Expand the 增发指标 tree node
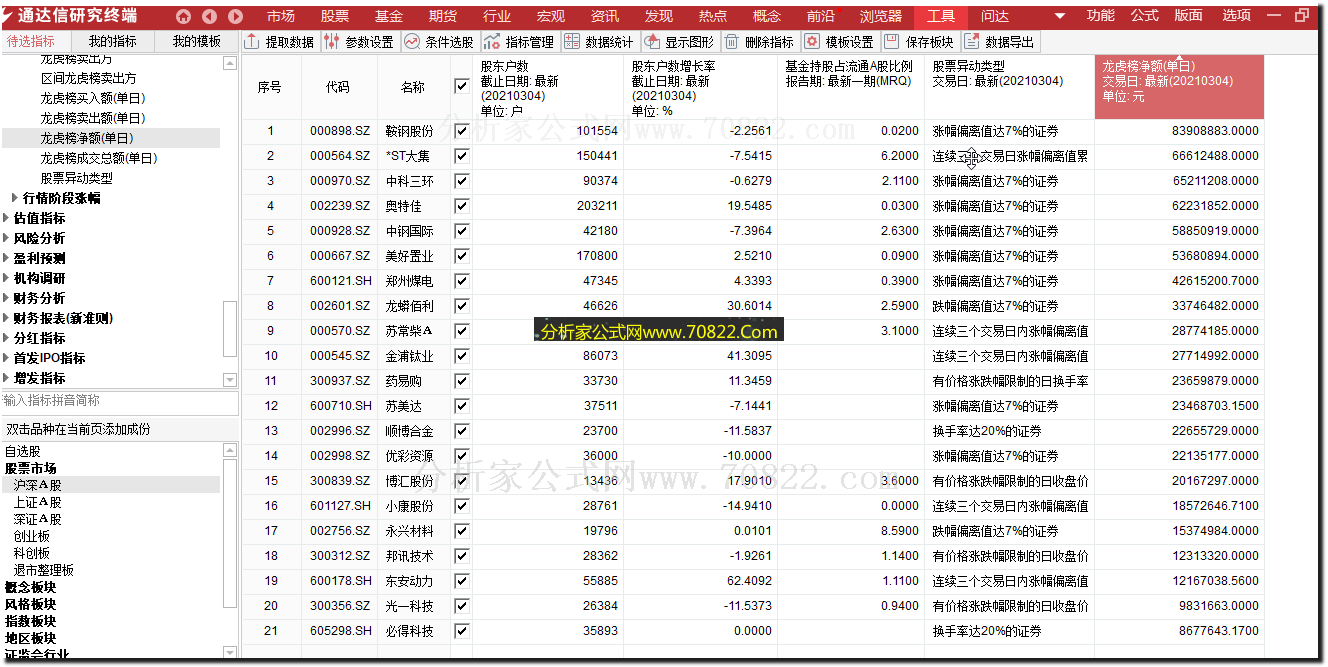Viewport: 1328px width, 667px height. (7, 378)
